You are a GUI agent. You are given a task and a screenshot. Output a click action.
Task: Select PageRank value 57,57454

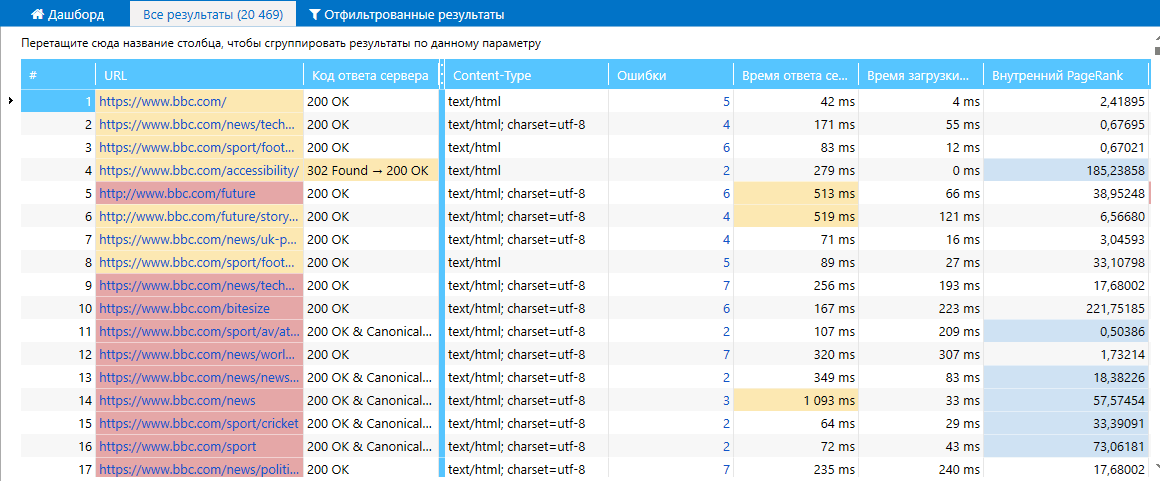click(1066, 400)
